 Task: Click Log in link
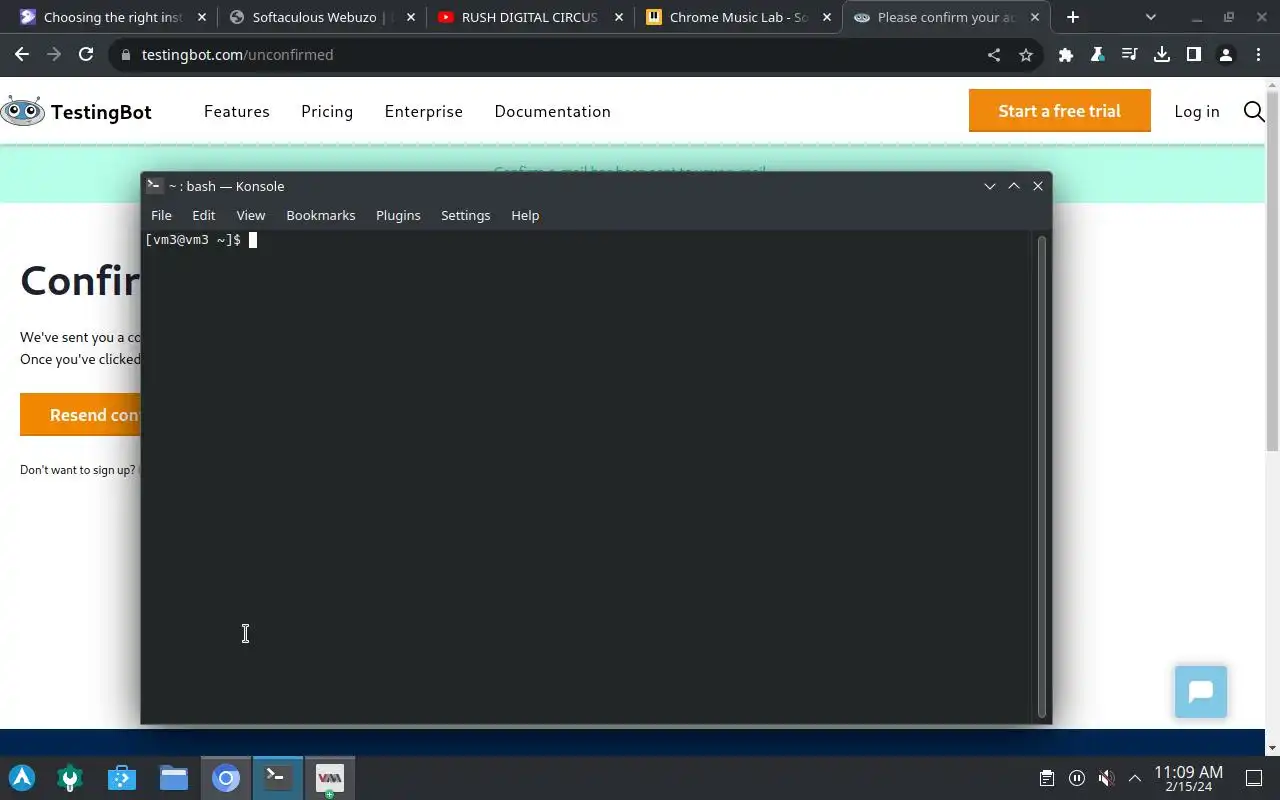(1197, 111)
